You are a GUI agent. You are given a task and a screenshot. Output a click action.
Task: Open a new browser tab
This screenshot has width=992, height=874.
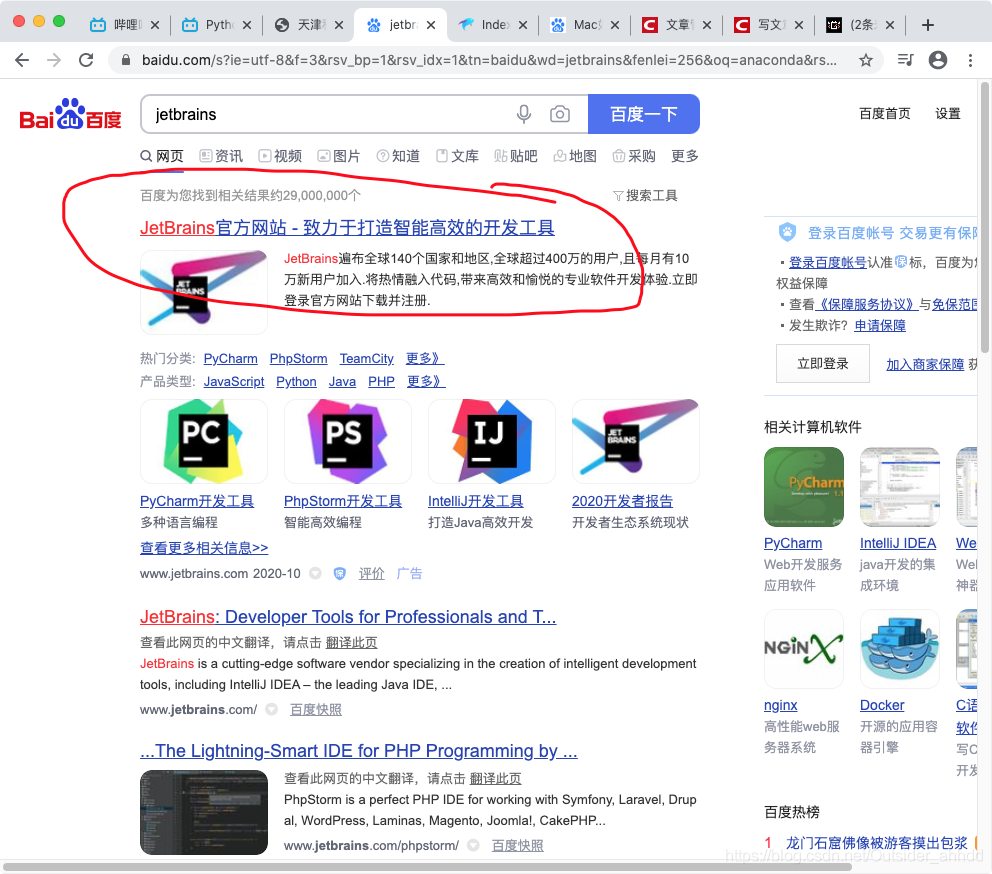click(x=927, y=25)
